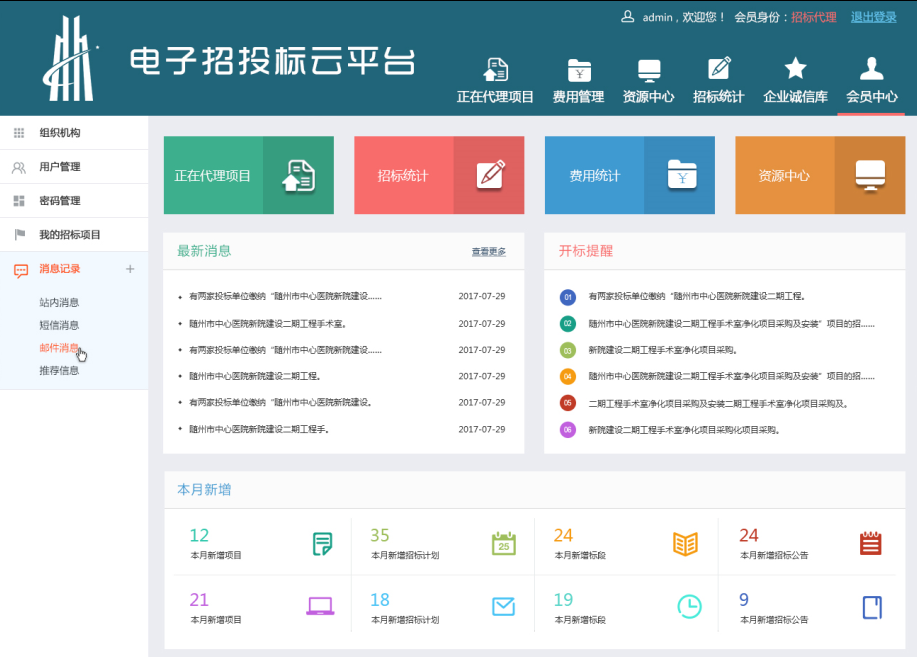
Task: Click the 招标统计 pencil icon in top navigation
Action: click(x=718, y=68)
